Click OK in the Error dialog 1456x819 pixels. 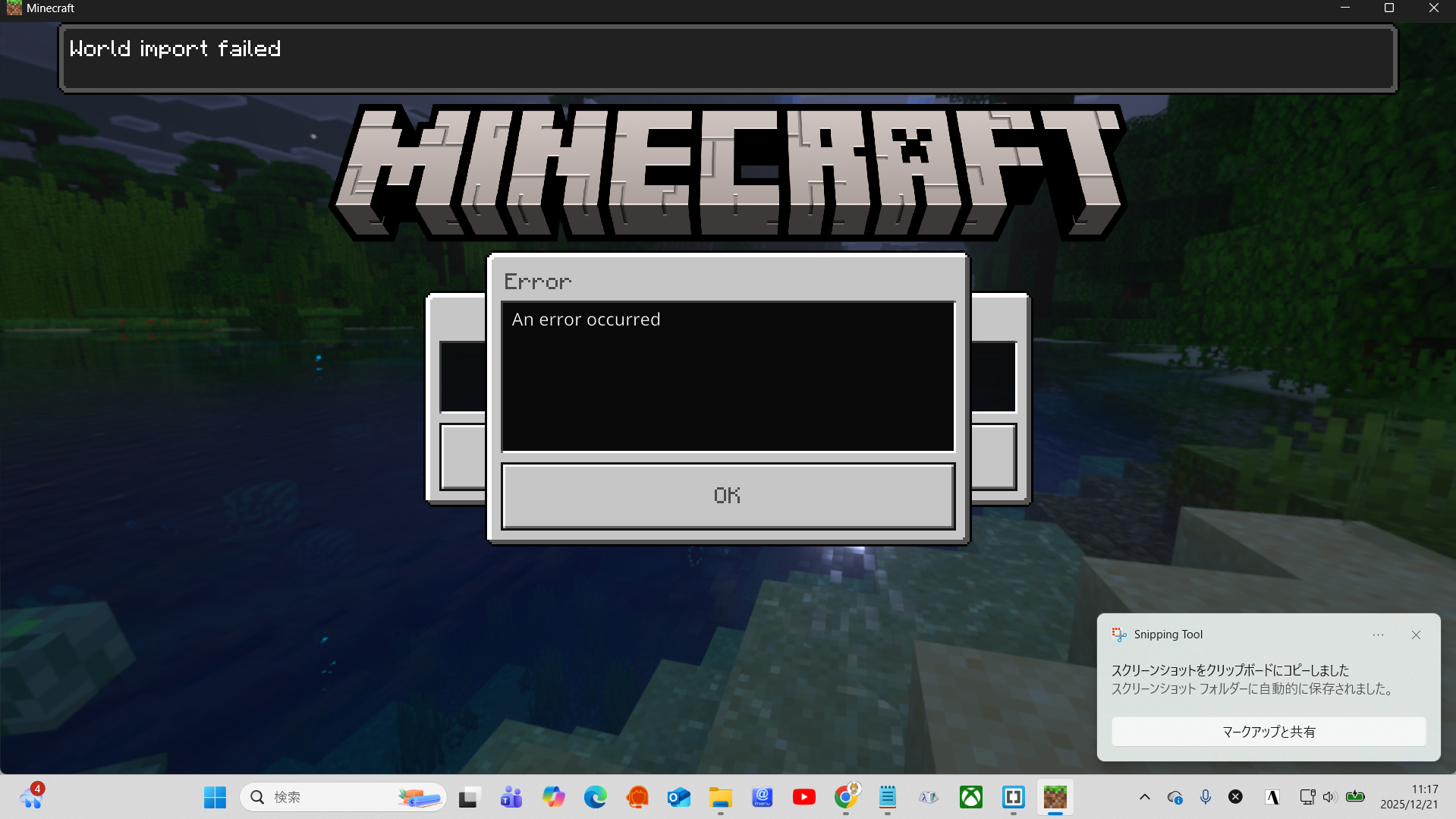728,496
